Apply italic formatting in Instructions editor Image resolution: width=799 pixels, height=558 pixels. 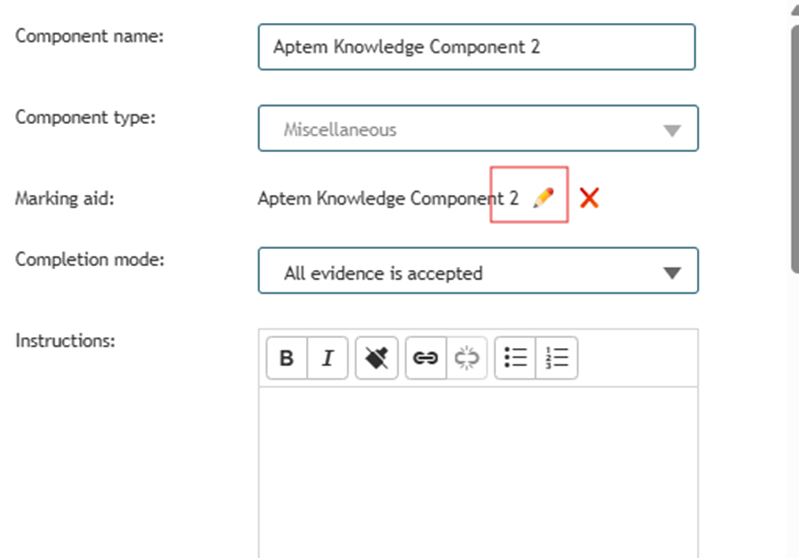pos(328,358)
